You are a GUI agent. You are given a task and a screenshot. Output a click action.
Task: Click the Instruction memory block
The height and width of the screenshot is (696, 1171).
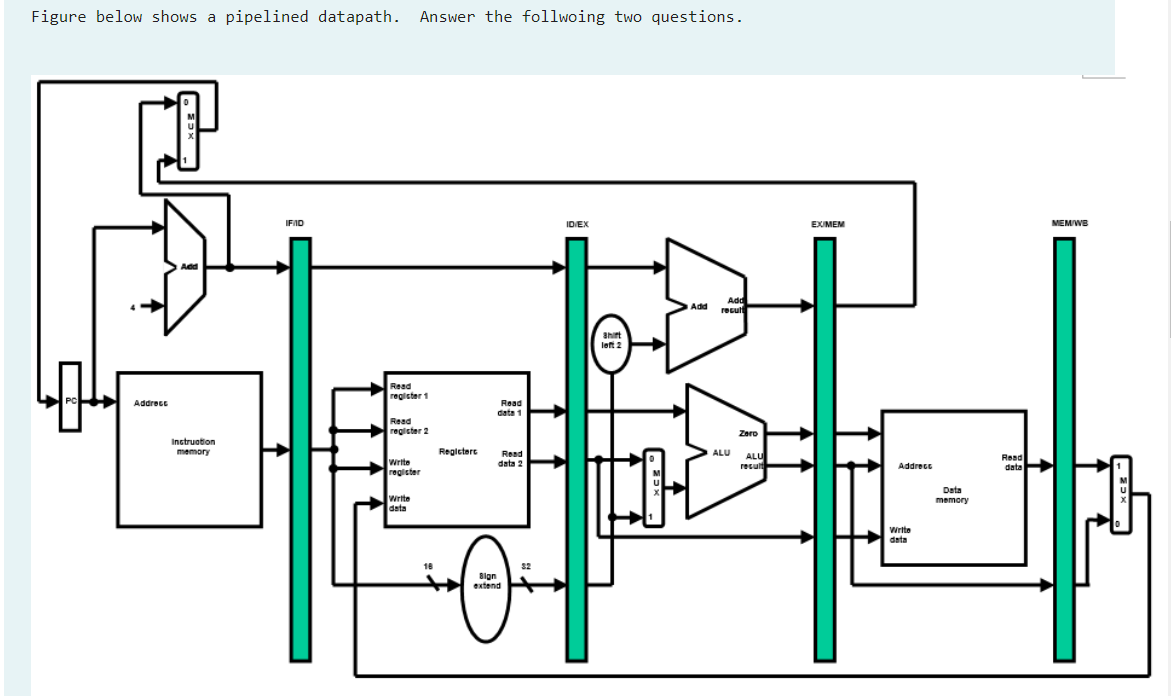tap(190, 448)
